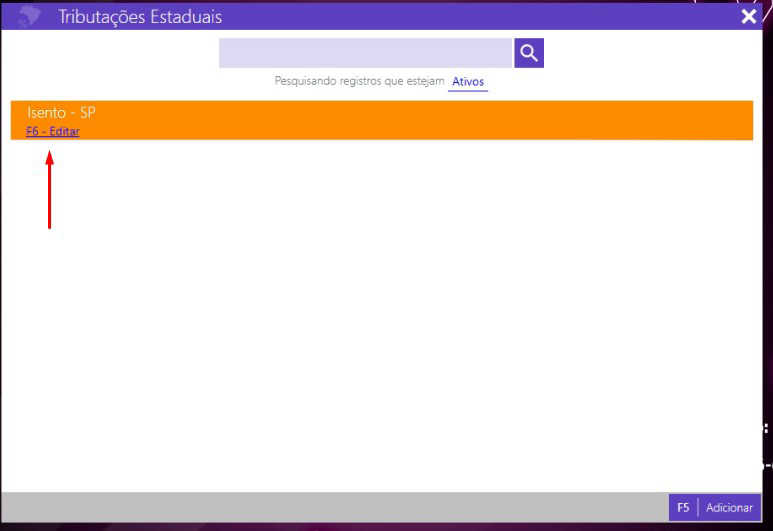The image size is (773, 531).
Task: Close the Tributações Estaduais window
Action: [748, 16]
